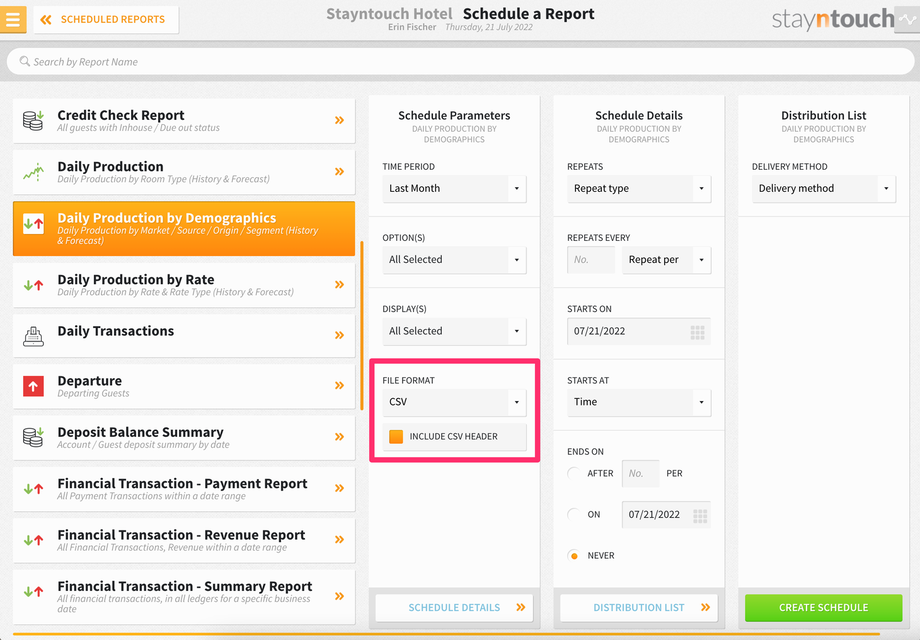
Task: Click Deposit Balance Summary coins icon
Action: click(33, 437)
